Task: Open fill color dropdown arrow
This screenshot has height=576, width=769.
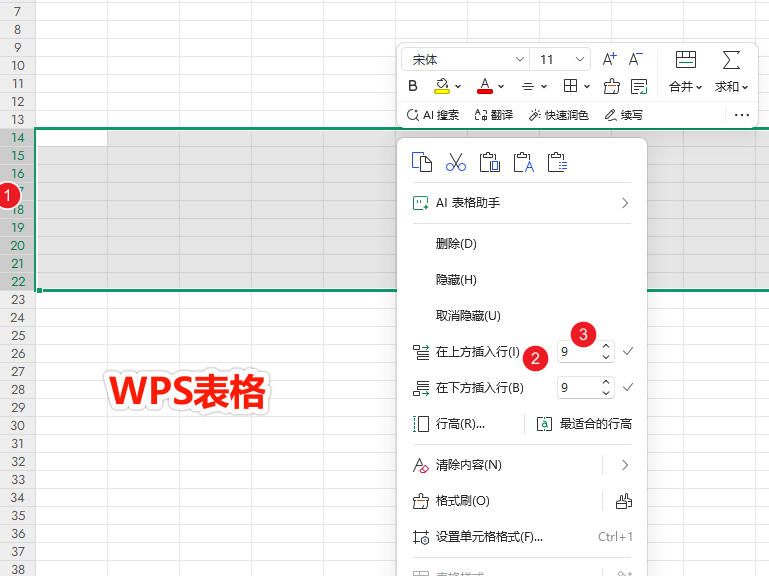Action: tap(458, 87)
